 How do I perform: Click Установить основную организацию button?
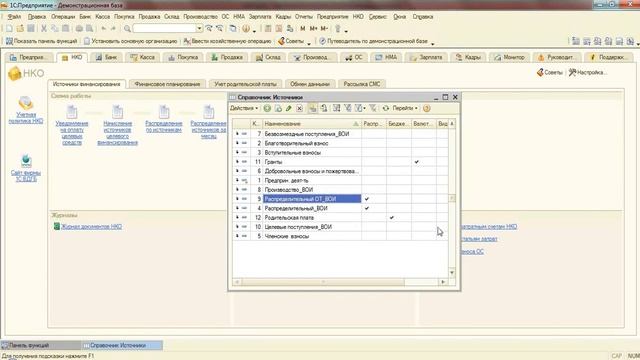131,41
